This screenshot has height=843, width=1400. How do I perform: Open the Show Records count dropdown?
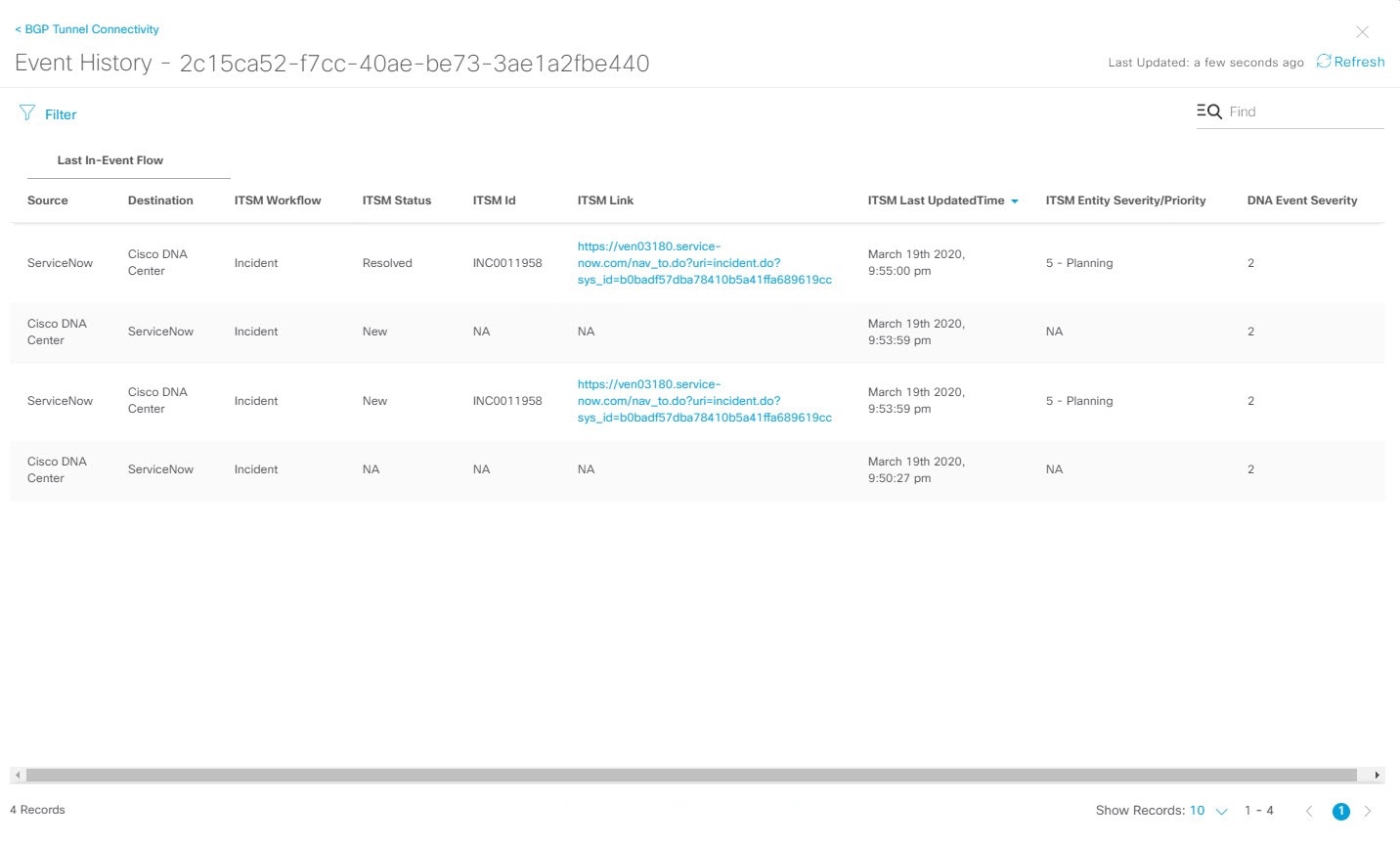[x=1208, y=811]
